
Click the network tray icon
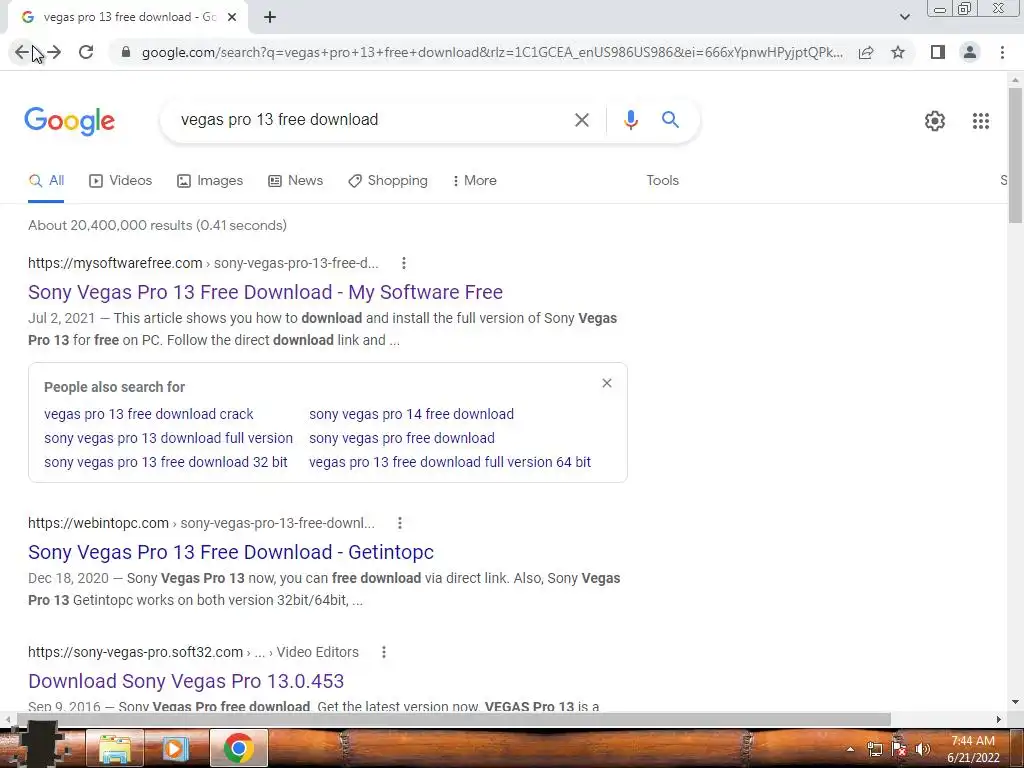click(x=874, y=750)
